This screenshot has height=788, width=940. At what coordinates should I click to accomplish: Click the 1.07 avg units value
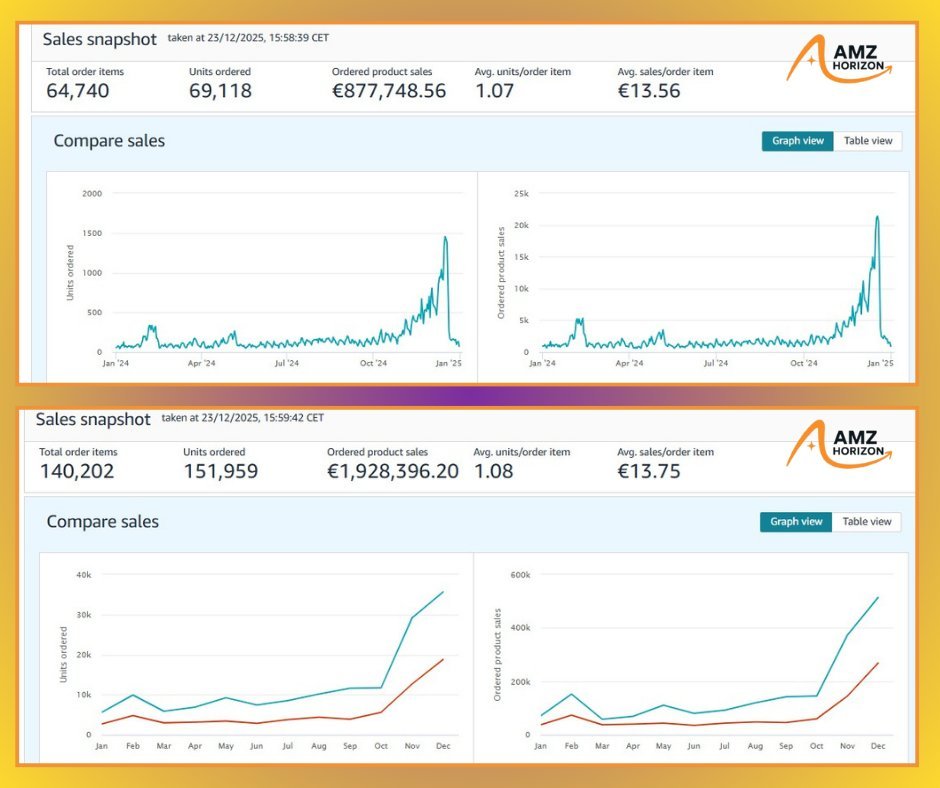click(494, 91)
